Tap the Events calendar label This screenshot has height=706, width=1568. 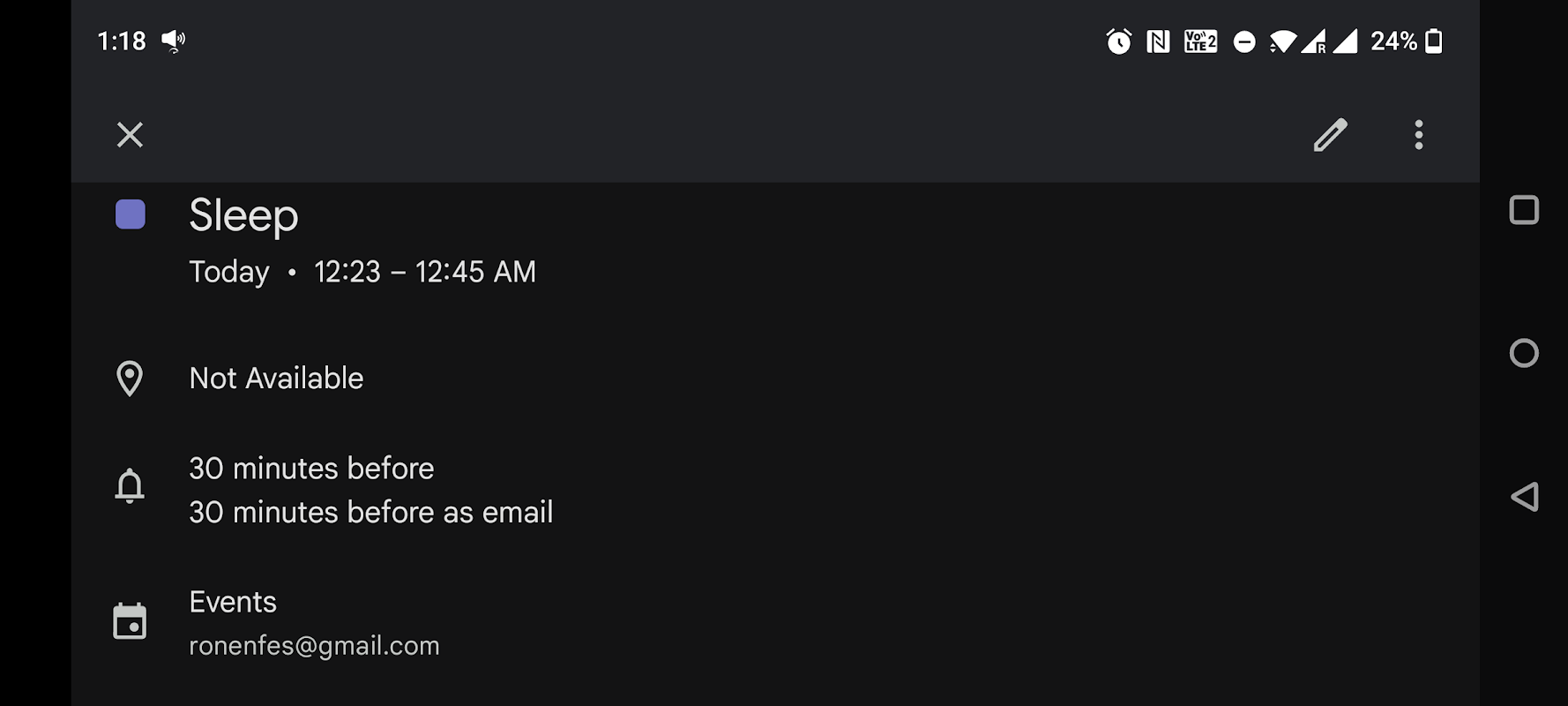233,602
